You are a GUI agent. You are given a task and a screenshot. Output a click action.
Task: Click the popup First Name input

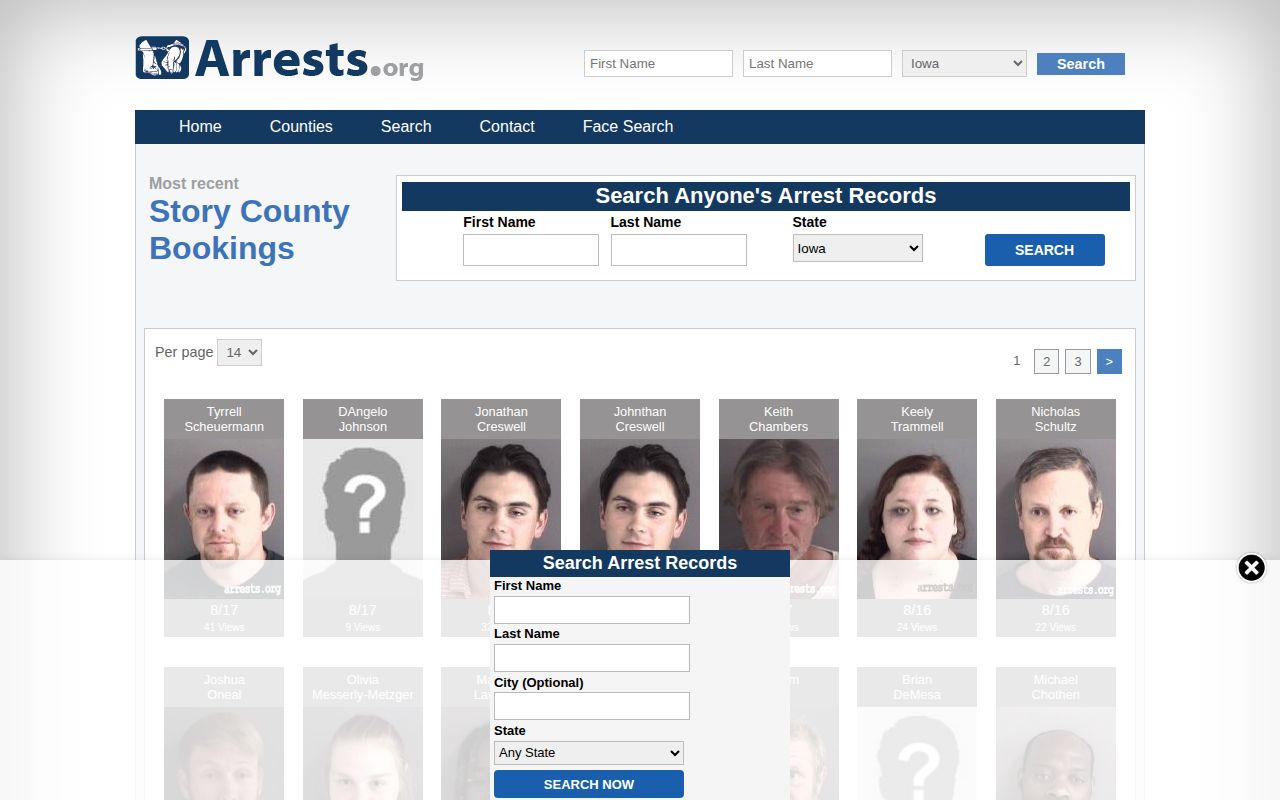point(592,610)
